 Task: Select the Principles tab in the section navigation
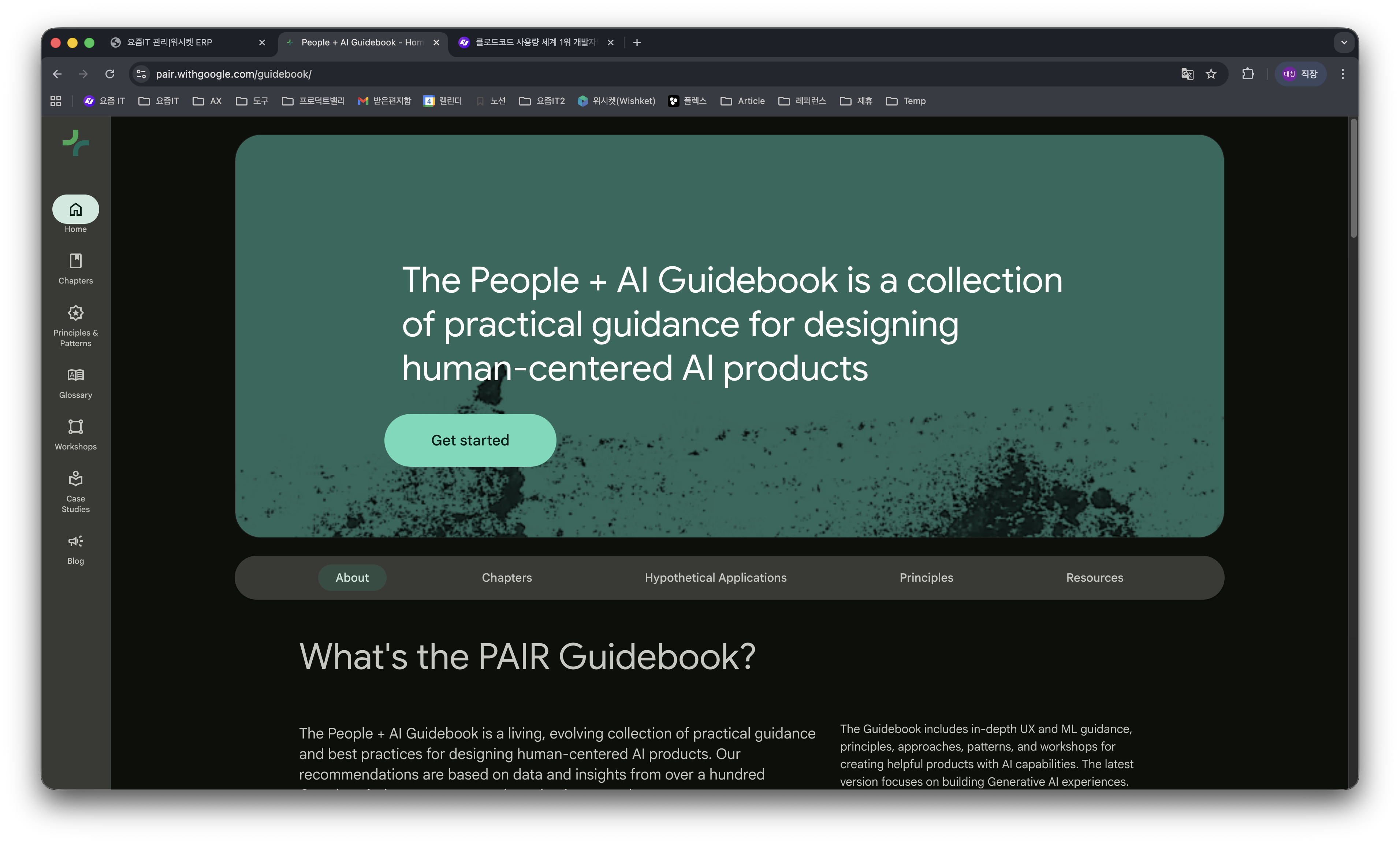926,577
